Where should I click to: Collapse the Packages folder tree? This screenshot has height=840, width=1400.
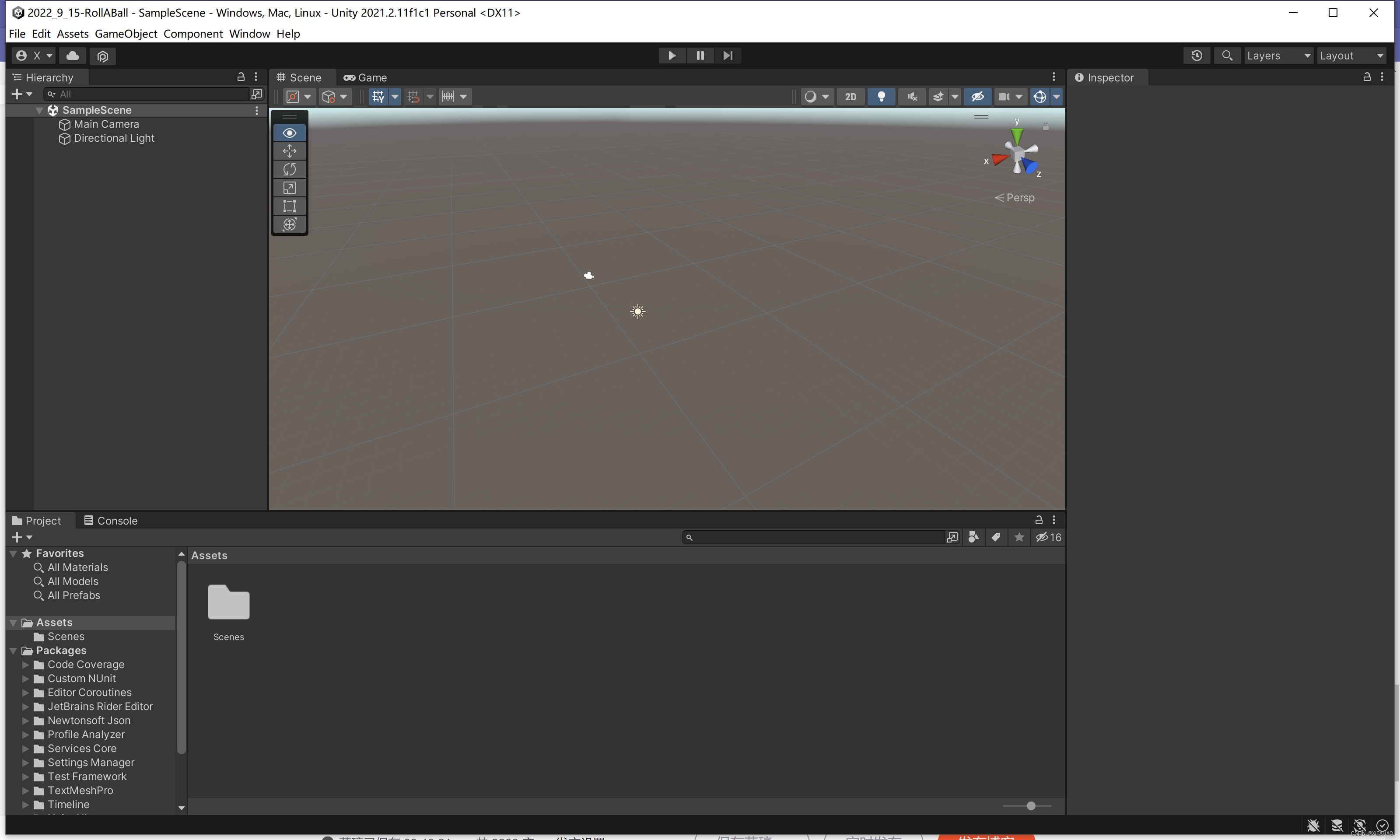pos(13,651)
